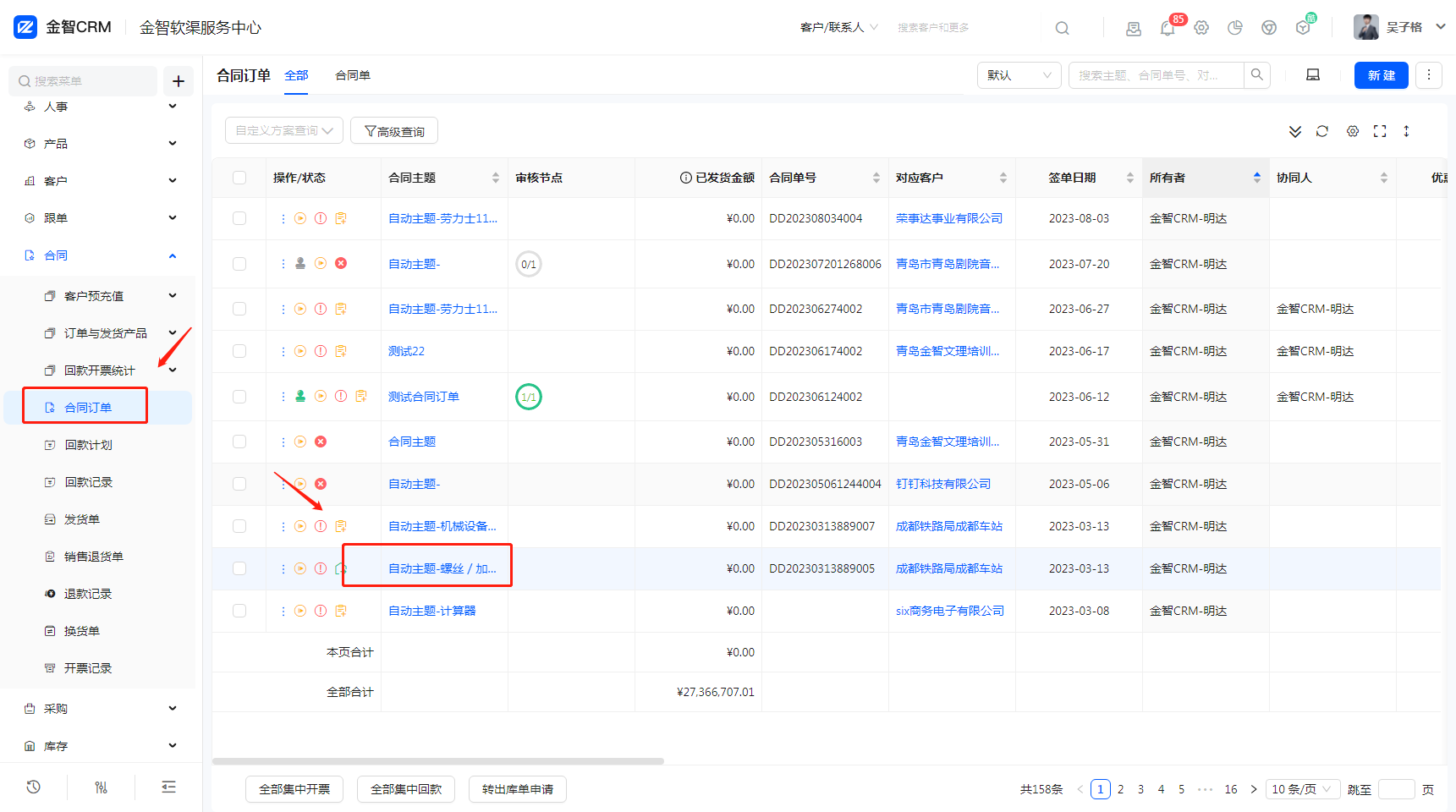Click the refresh list icon
This screenshot has width=1456, height=812.
pos(1322,131)
